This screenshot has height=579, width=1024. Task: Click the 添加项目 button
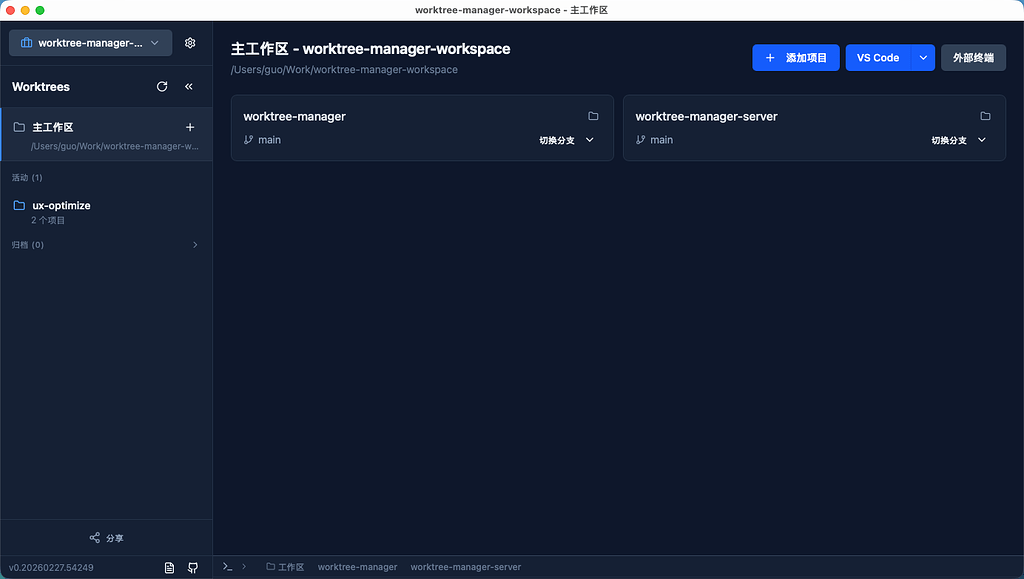point(796,57)
